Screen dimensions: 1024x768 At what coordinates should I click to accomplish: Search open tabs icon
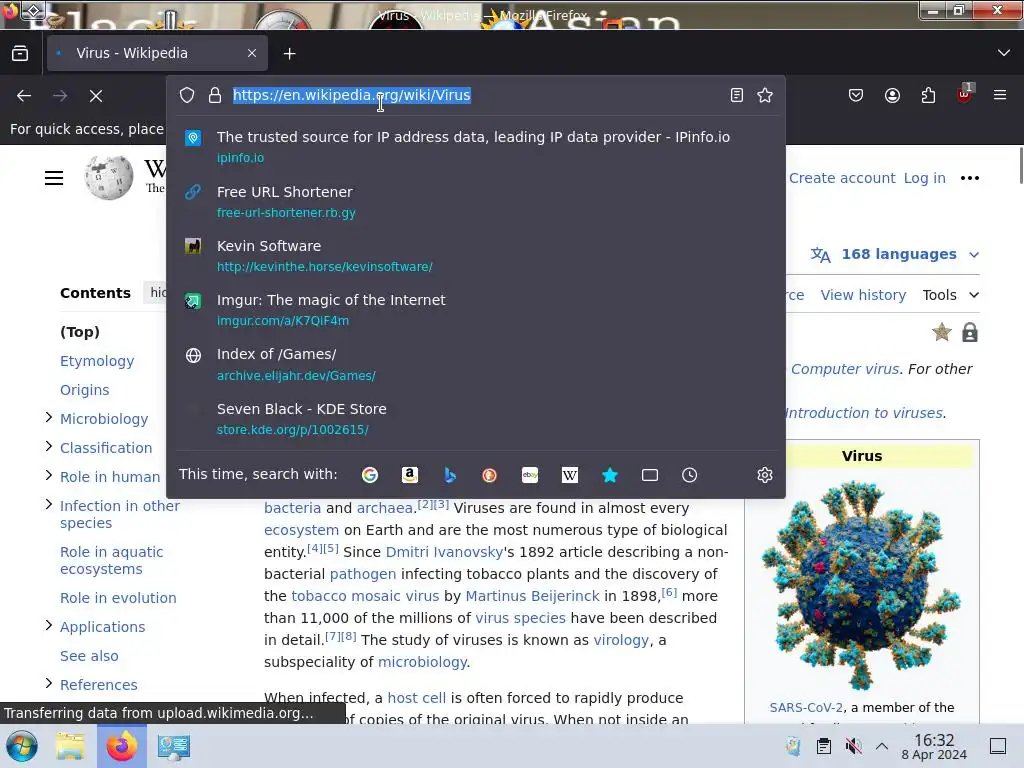click(650, 475)
